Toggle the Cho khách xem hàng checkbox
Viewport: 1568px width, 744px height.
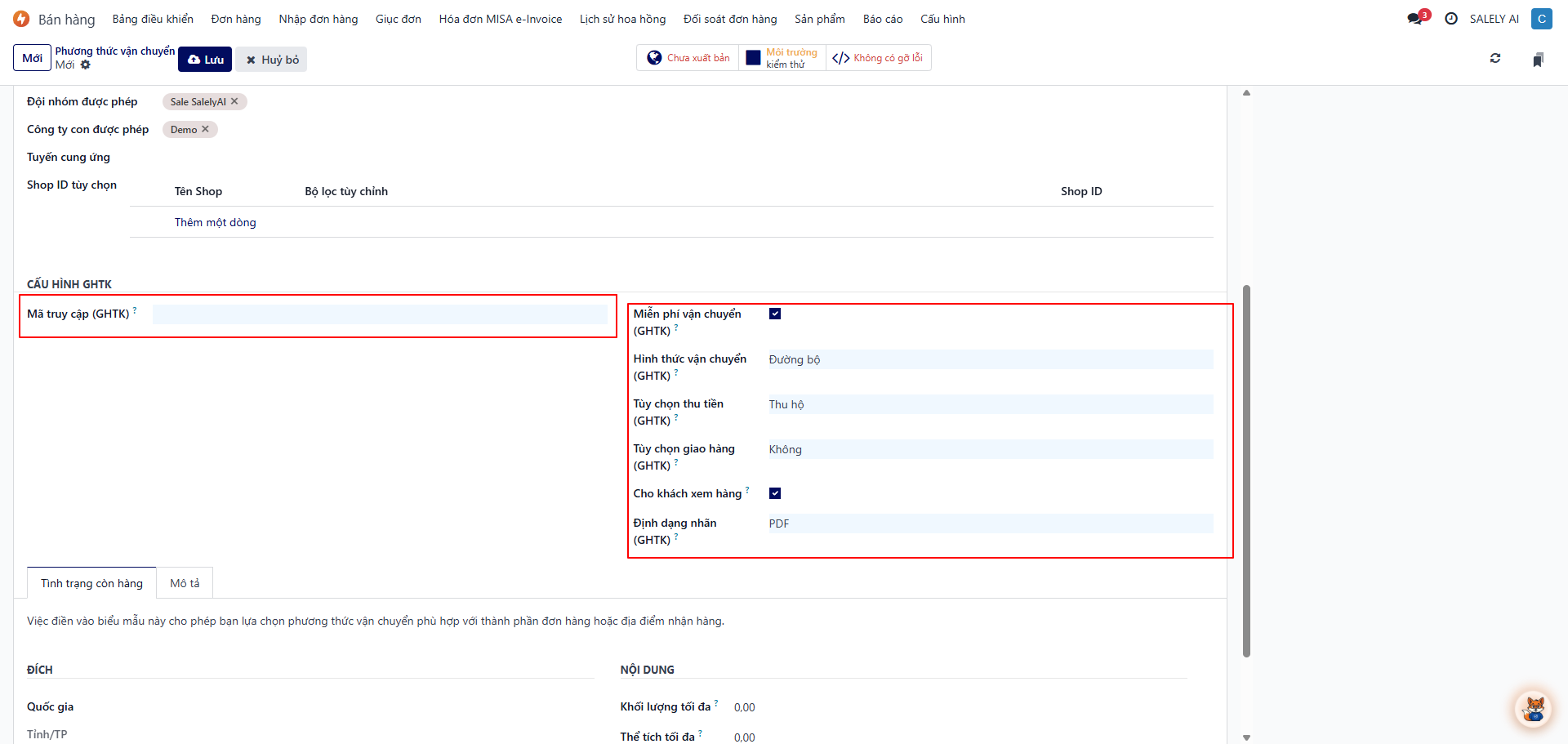coord(775,493)
